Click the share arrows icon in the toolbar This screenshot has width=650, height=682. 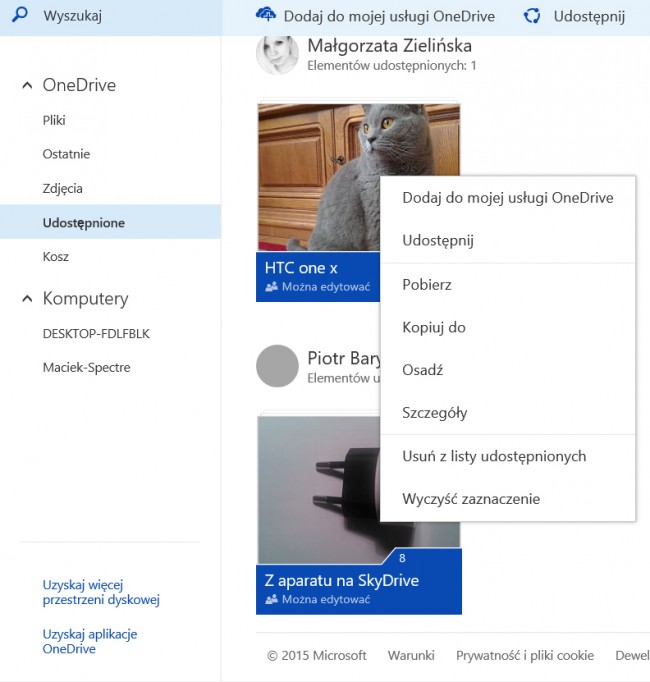click(x=532, y=16)
